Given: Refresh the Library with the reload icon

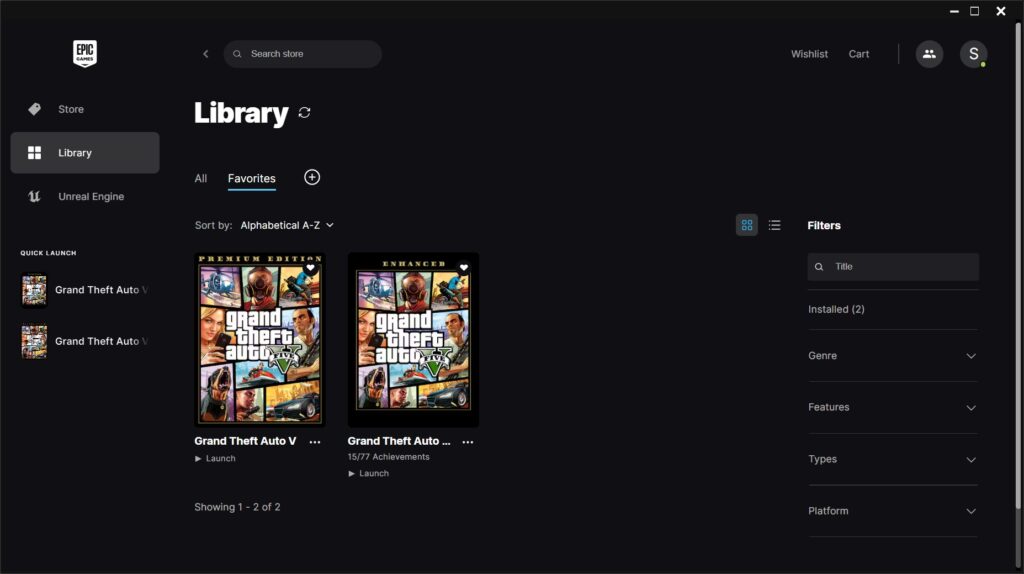Looking at the screenshot, I should (304, 113).
